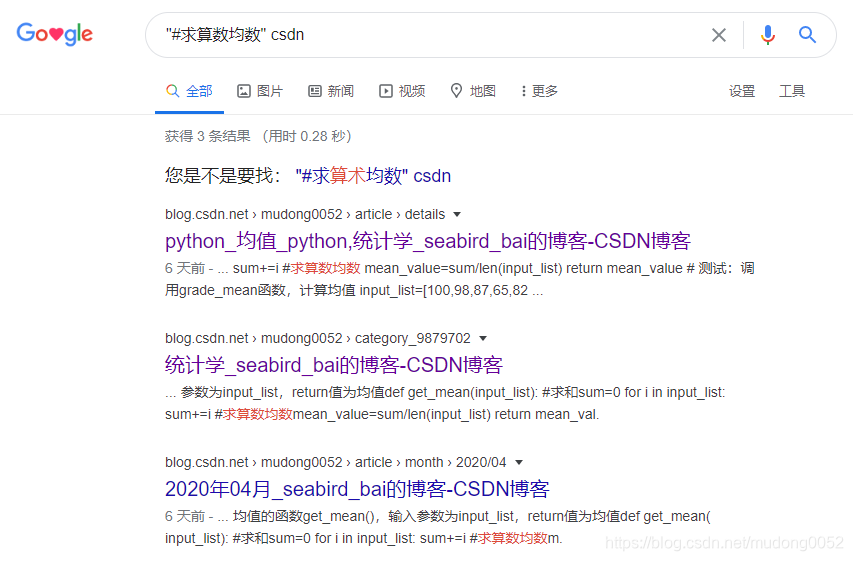Image resolution: width=853 pixels, height=561 pixels.
Task: Click snippet text starting with 用grade_mean函数
Action: pyautogui.click(x=354, y=291)
